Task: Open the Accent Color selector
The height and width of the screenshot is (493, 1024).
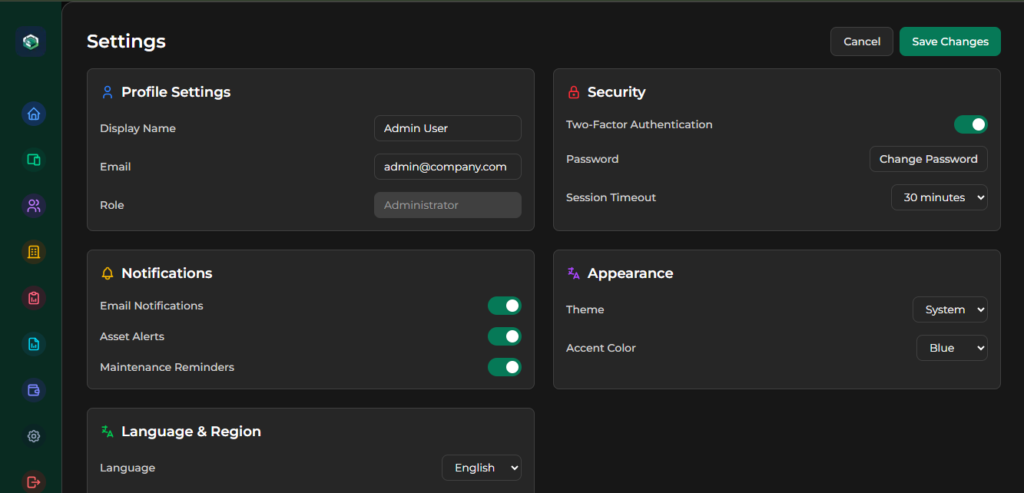Action: 951,348
